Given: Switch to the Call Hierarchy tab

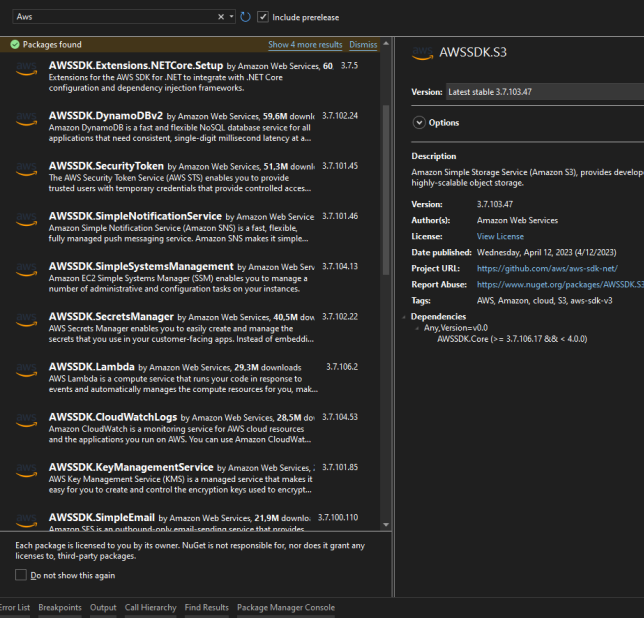Looking at the screenshot, I should (x=150, y=607).
